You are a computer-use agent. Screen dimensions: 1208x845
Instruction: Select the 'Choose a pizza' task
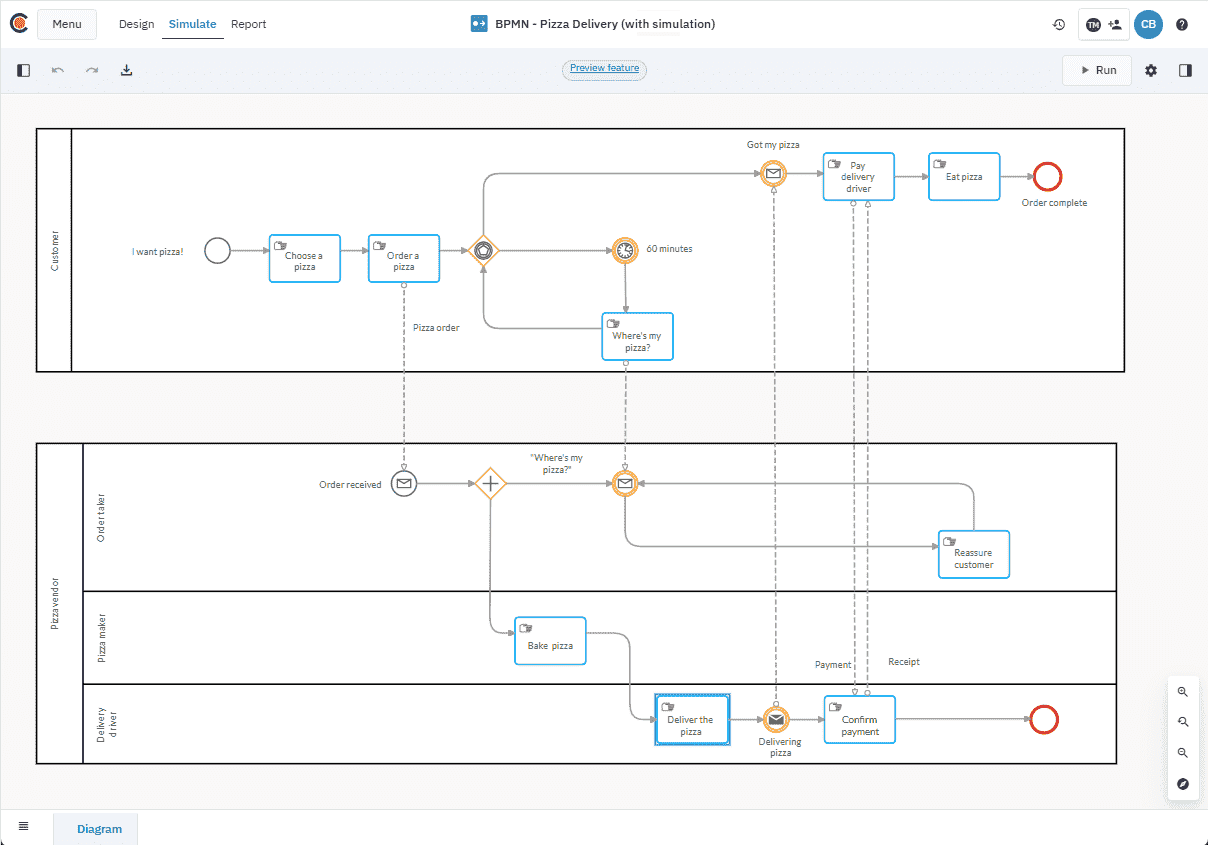(x=305, y=259)
